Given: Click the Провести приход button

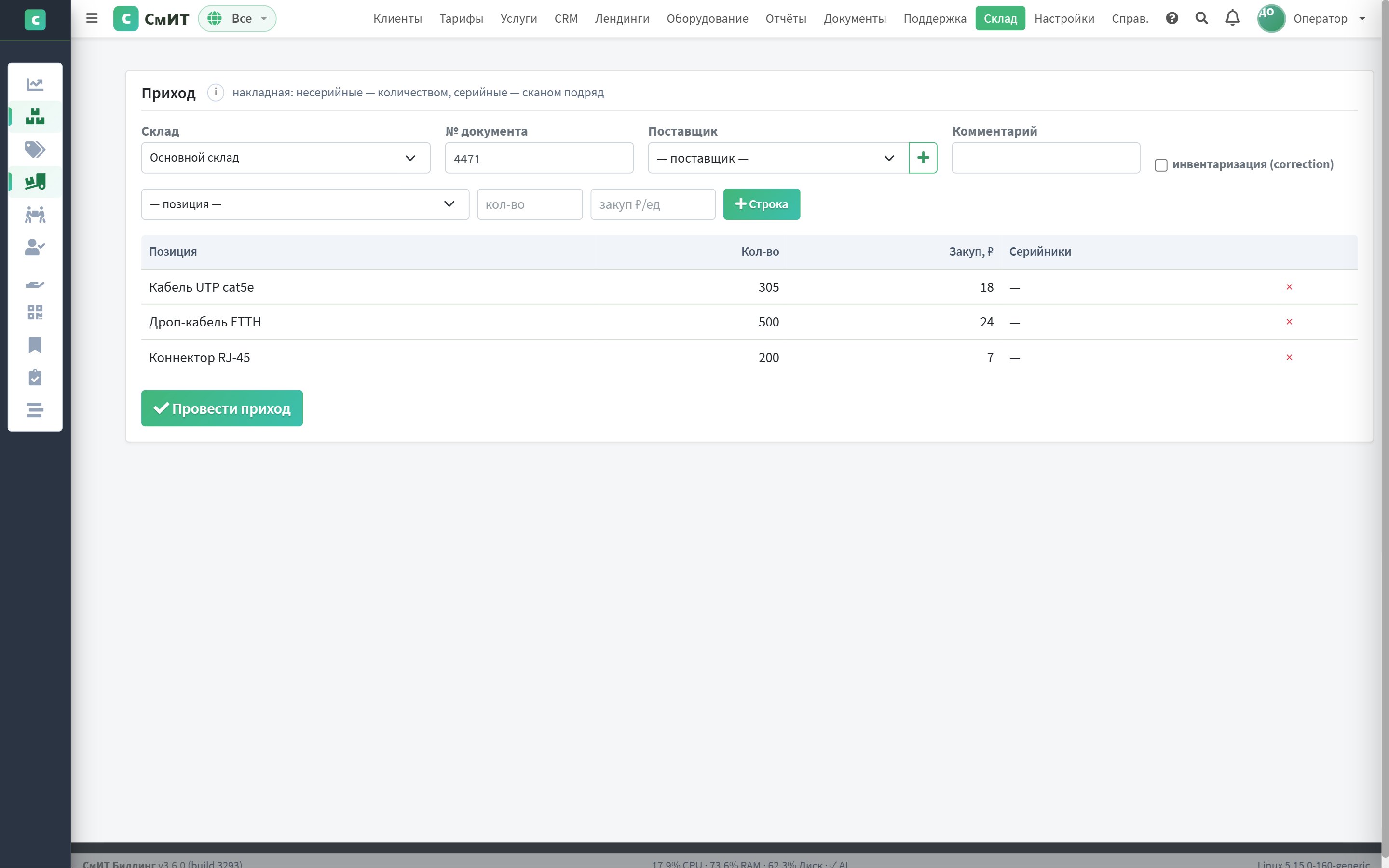Looking at the screenshot, I should coord(222,408).
